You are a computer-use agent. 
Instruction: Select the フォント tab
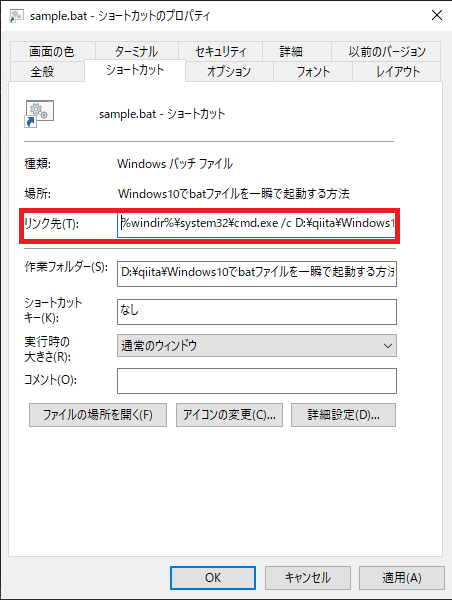pos(313,72)
